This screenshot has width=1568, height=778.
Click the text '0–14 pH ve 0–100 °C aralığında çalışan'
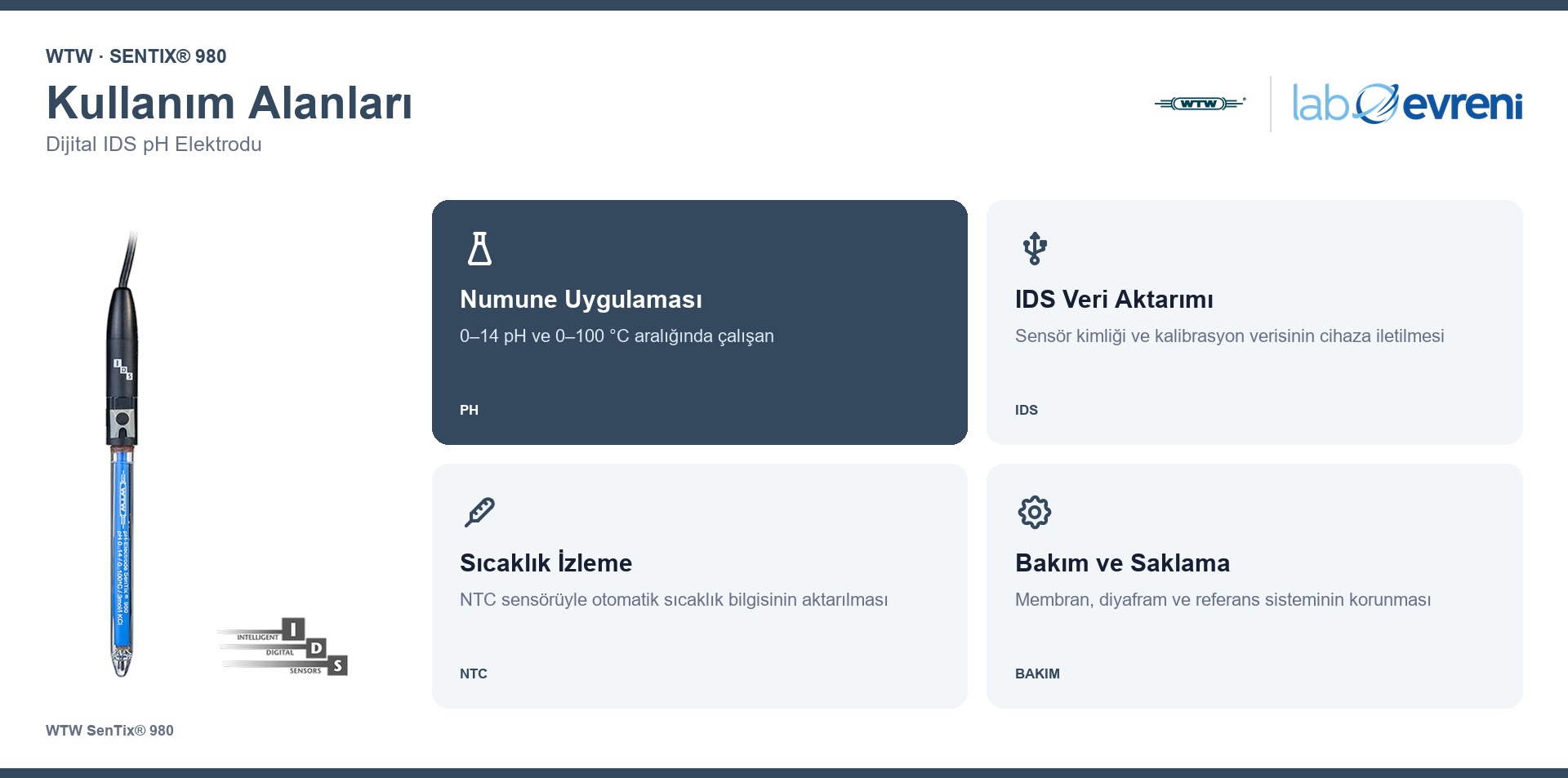[x=617, y=336]
